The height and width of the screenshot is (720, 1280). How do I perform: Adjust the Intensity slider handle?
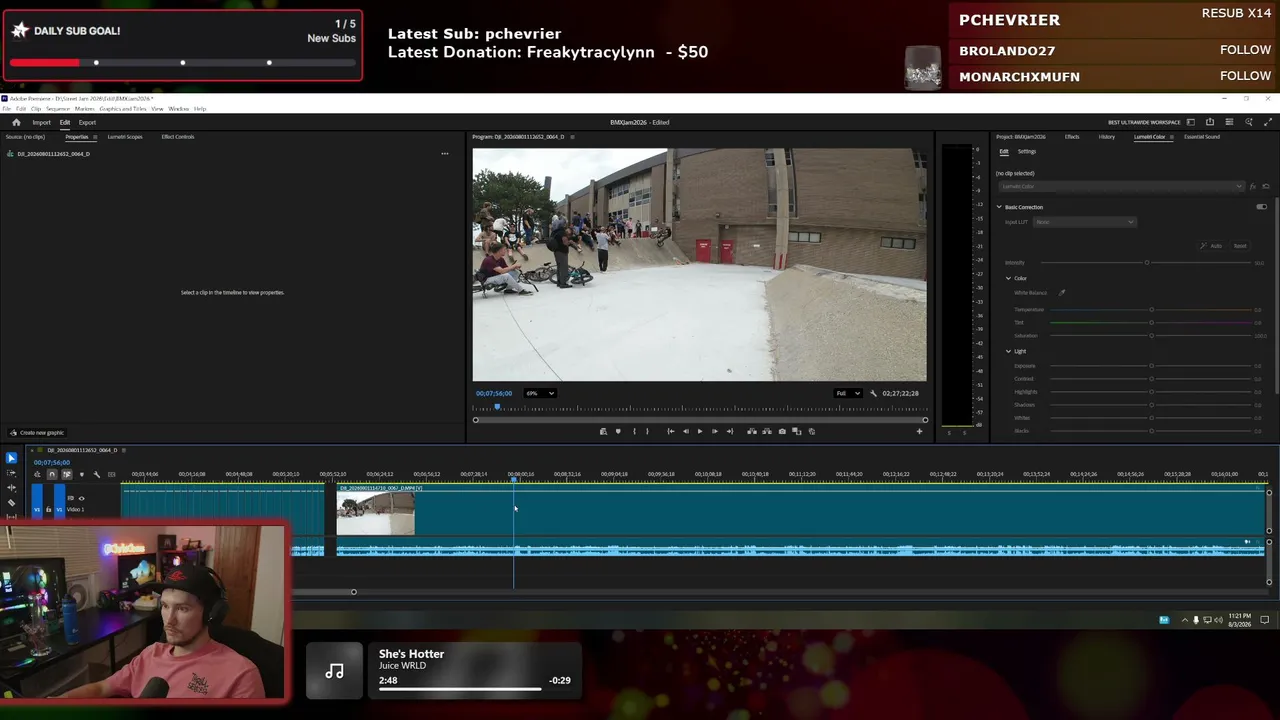(x=1147, y=263)
